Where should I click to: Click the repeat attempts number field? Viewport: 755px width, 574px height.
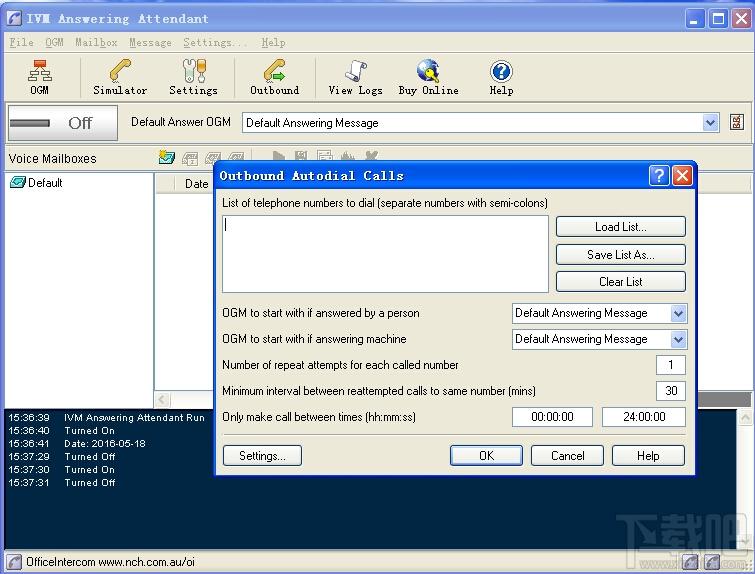[x=671, y=365]
